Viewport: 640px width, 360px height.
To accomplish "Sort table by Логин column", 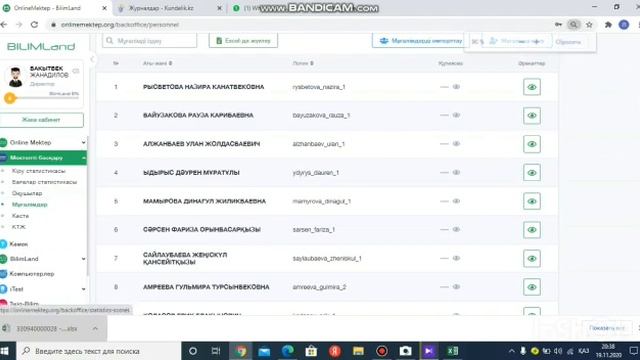I will click(x=303, y=63).
